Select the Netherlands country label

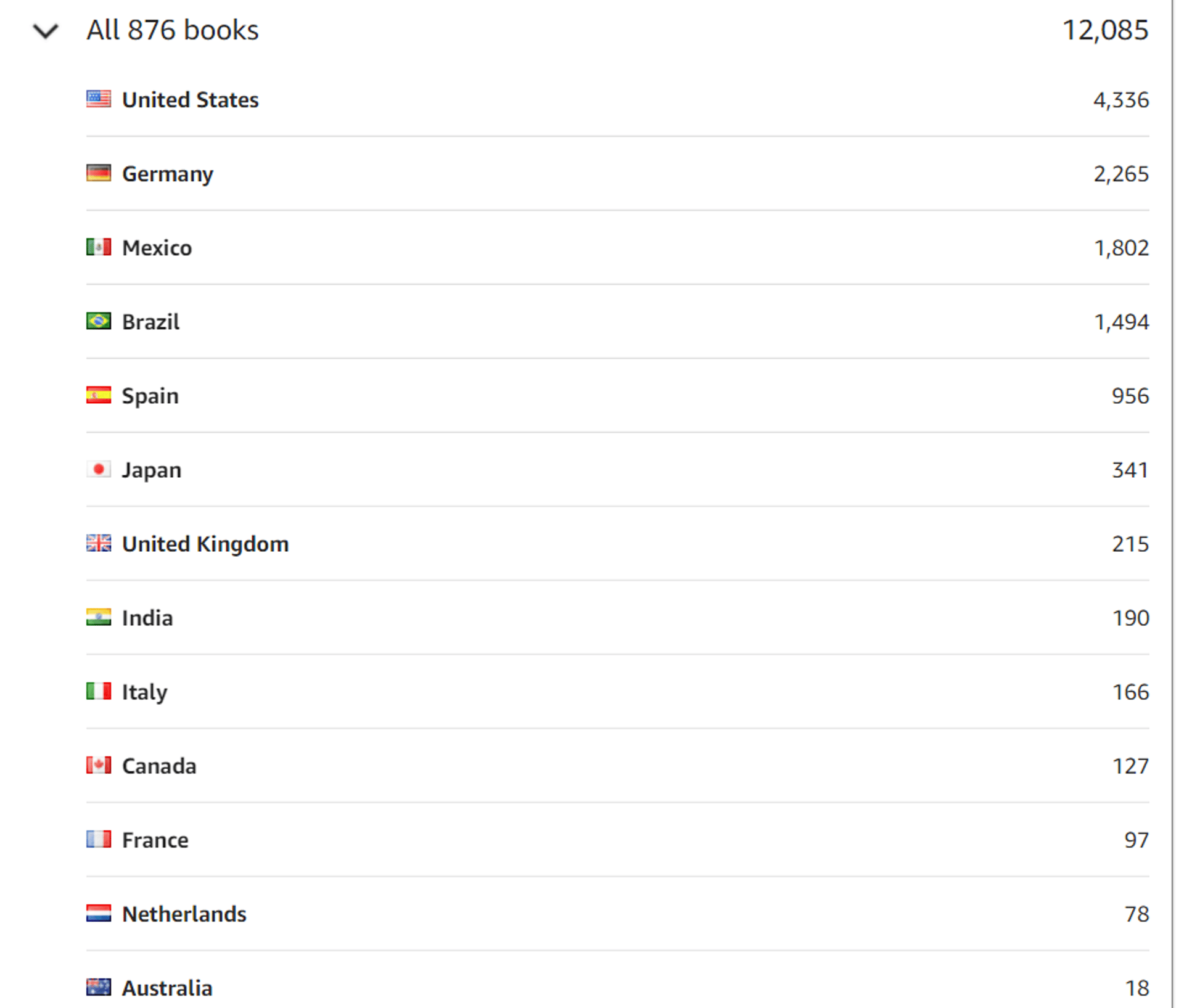pos(184,914)
